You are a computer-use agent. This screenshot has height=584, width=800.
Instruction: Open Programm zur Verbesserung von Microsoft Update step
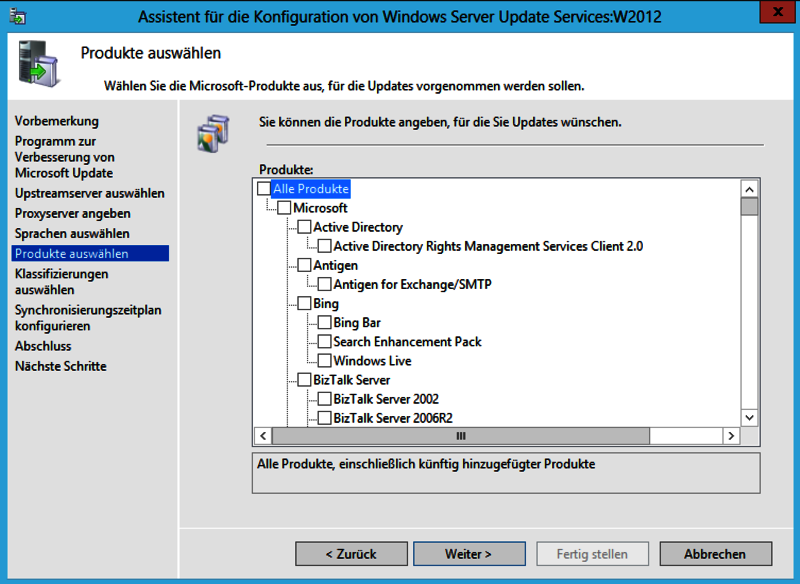65,157
